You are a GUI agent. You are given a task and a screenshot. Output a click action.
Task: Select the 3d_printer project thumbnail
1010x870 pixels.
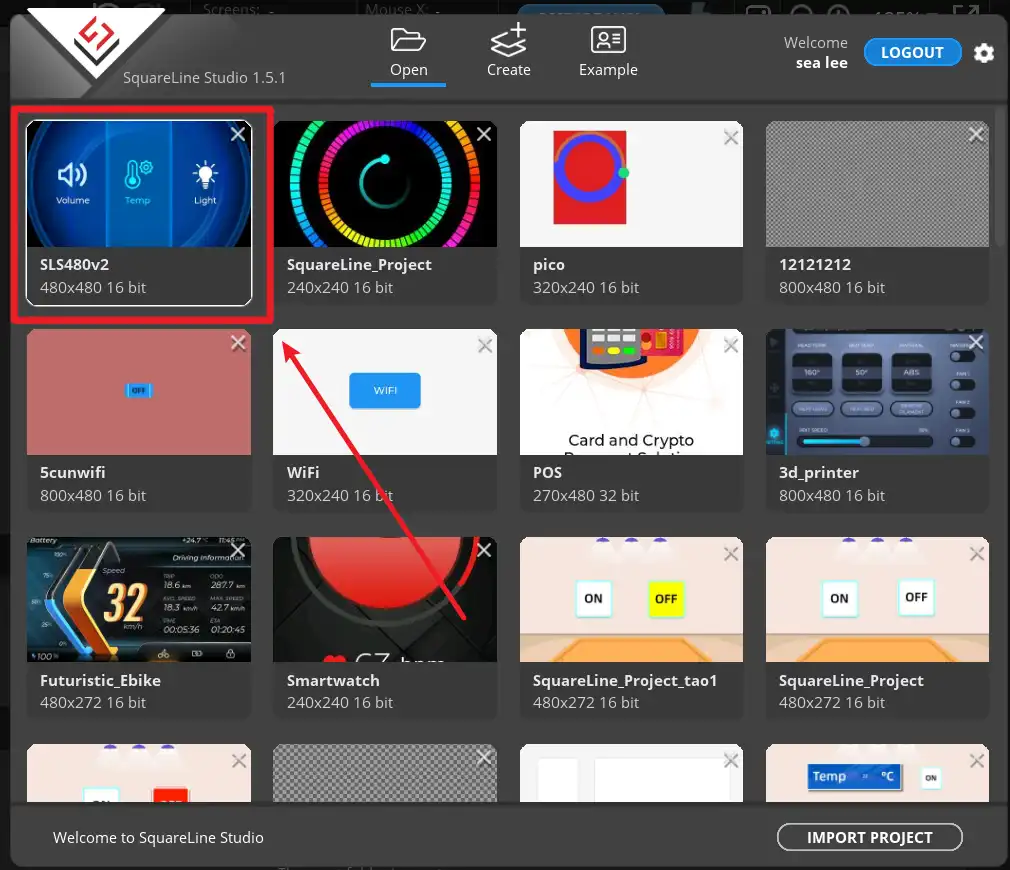(x=877, y=392)
